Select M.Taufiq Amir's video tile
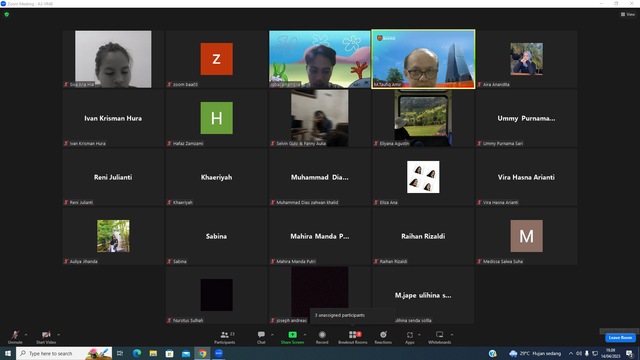The width and height of the screenshot is (640, 360). pos(423,59)
